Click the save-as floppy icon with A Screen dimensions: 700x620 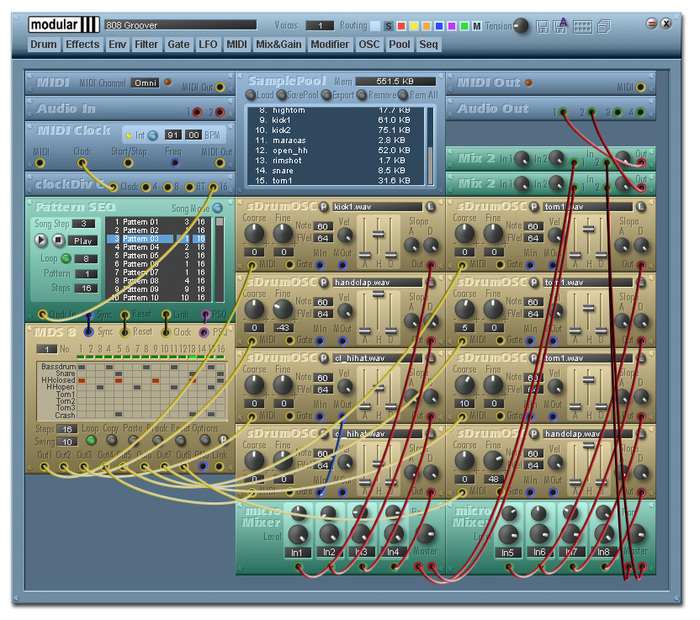(x=560, y=26)
